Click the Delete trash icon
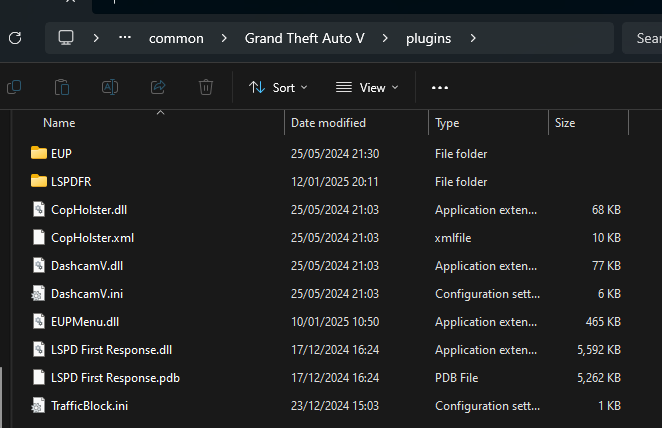The image size is (662, 428). tap(206, 87)
